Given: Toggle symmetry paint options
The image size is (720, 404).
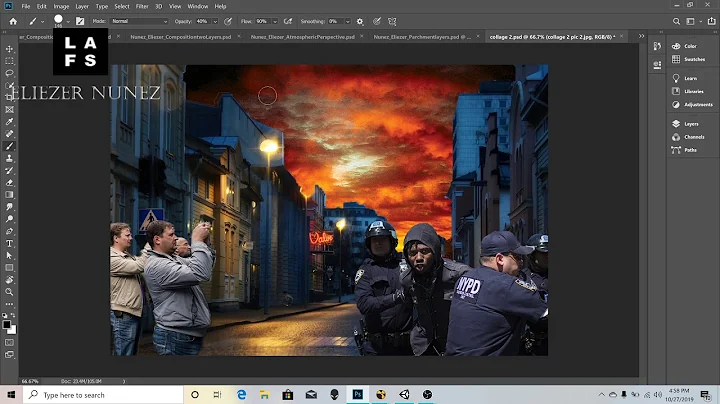Looking at the screenshot, I should (x=392, y=21).
